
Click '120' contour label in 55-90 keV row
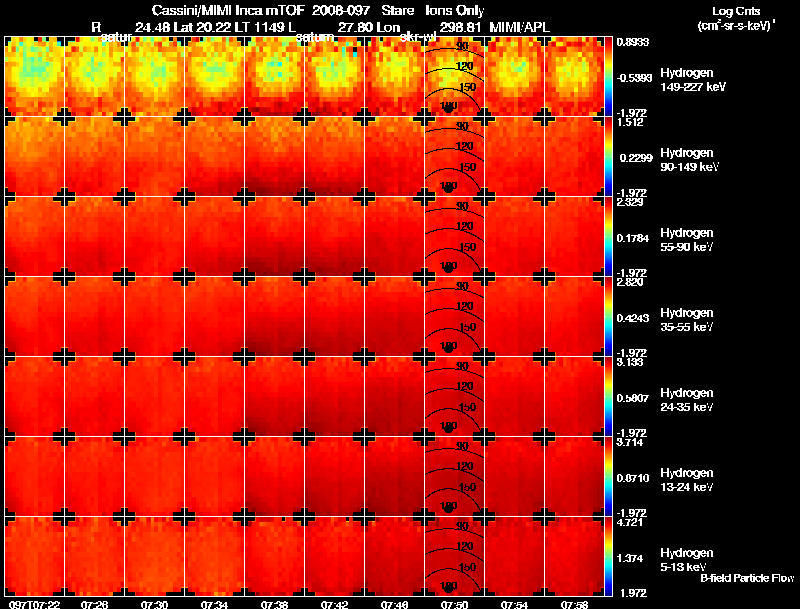coord(464,226)
